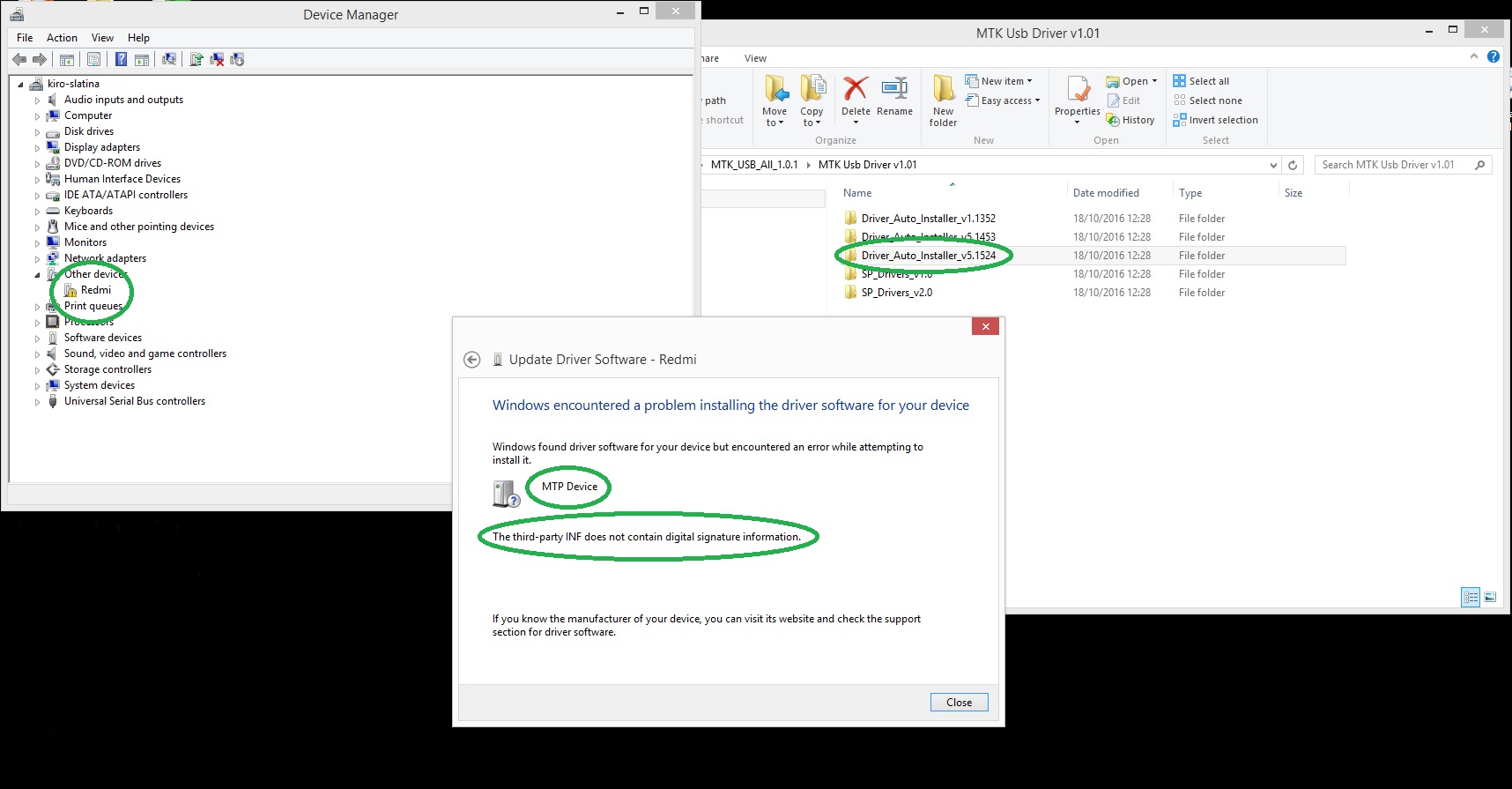Collapse the Other devices tree node

[37, 275]
